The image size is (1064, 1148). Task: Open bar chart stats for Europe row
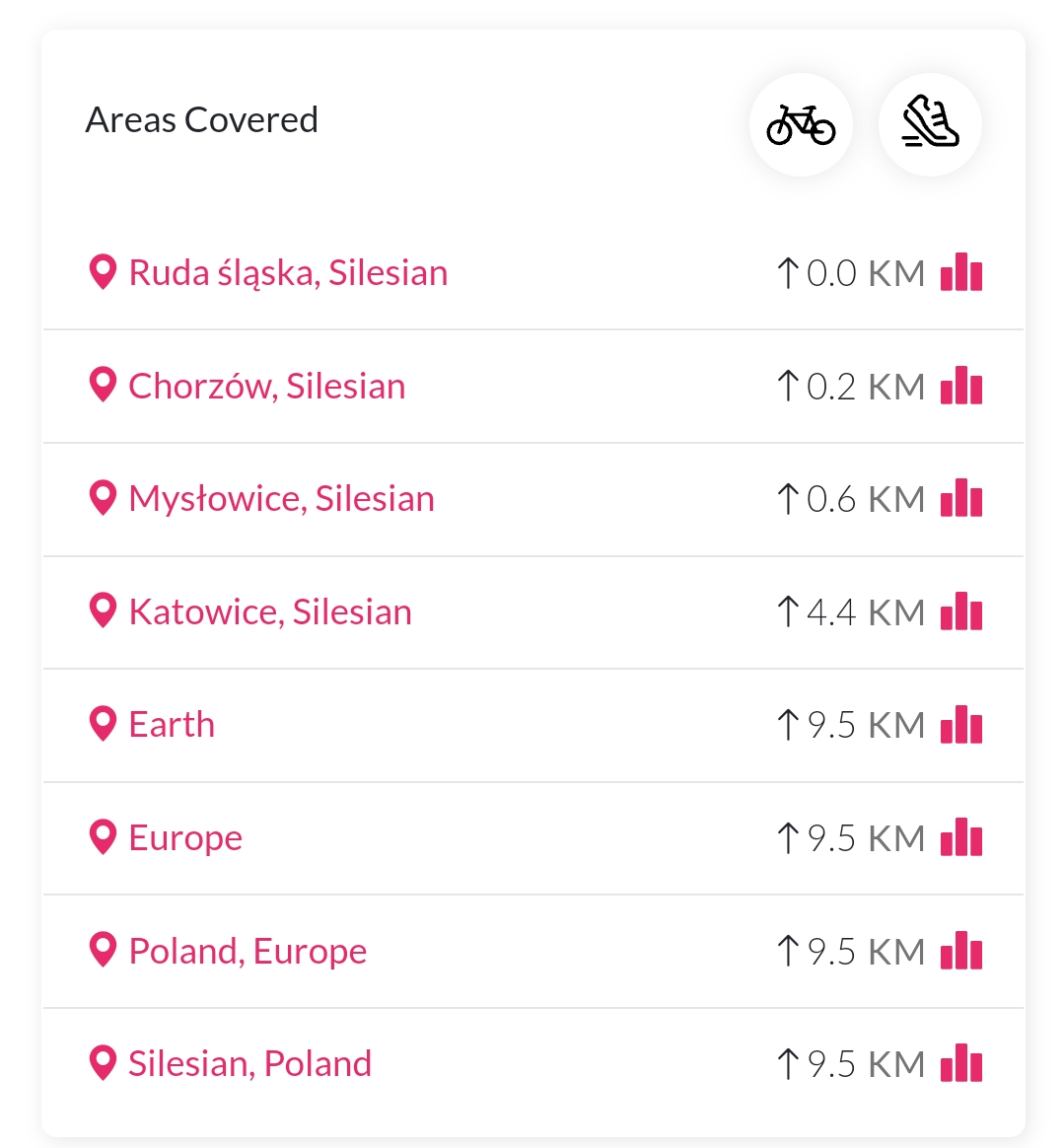point(960,837)
